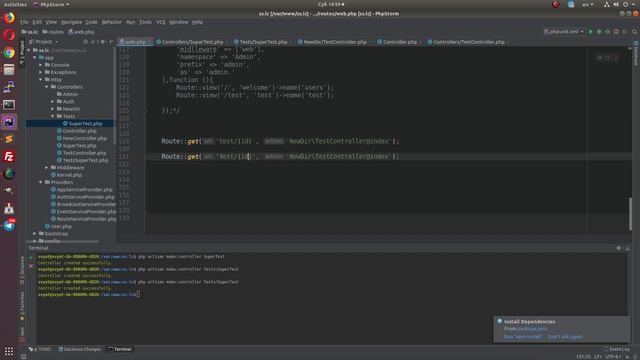
Task: Collapse the Providers folder
Action: [40, 182]
